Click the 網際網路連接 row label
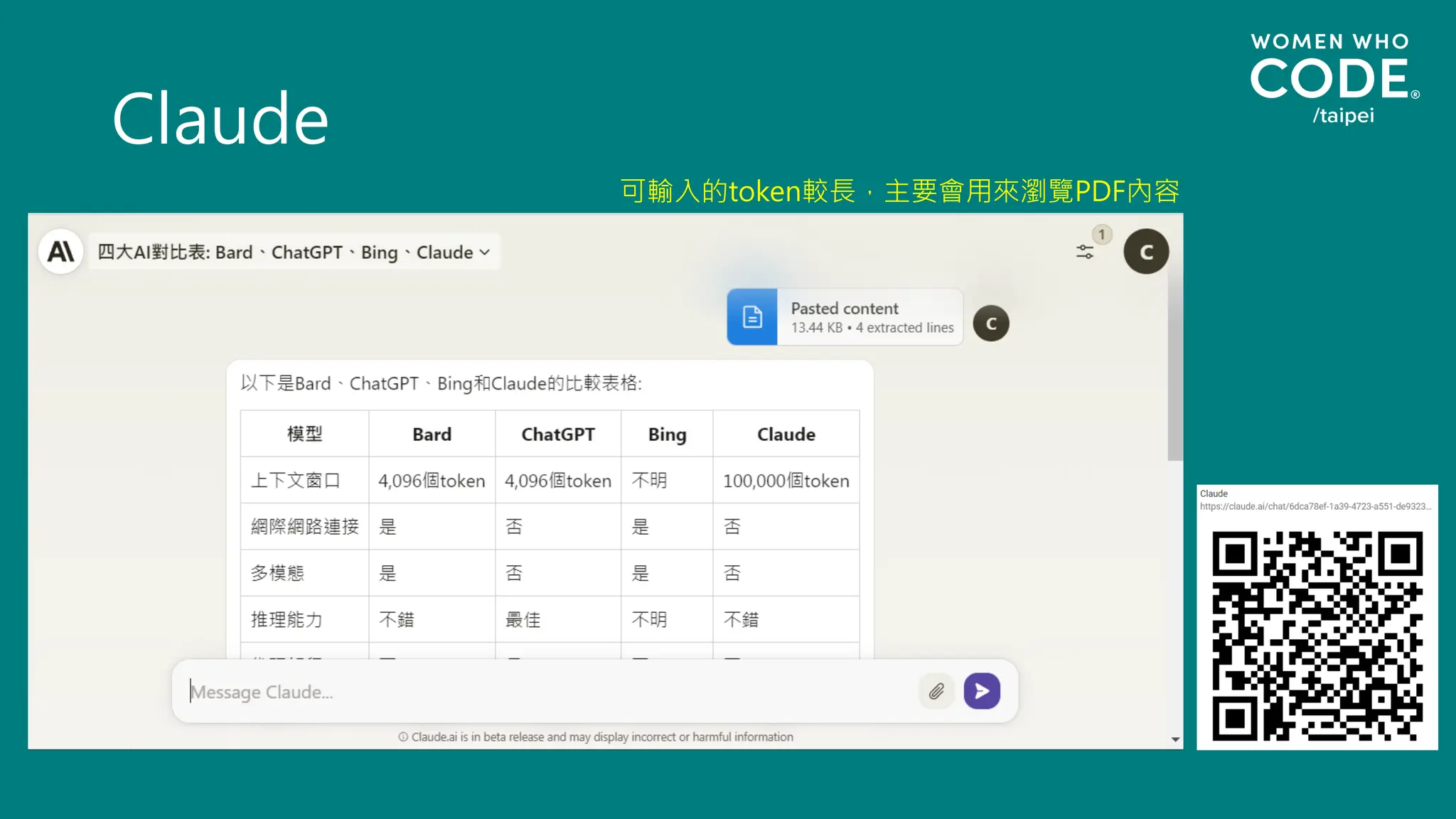Image resolution: width=1456 pixels, height=819 pixels. pyautogui.click(x=304, y=527)
